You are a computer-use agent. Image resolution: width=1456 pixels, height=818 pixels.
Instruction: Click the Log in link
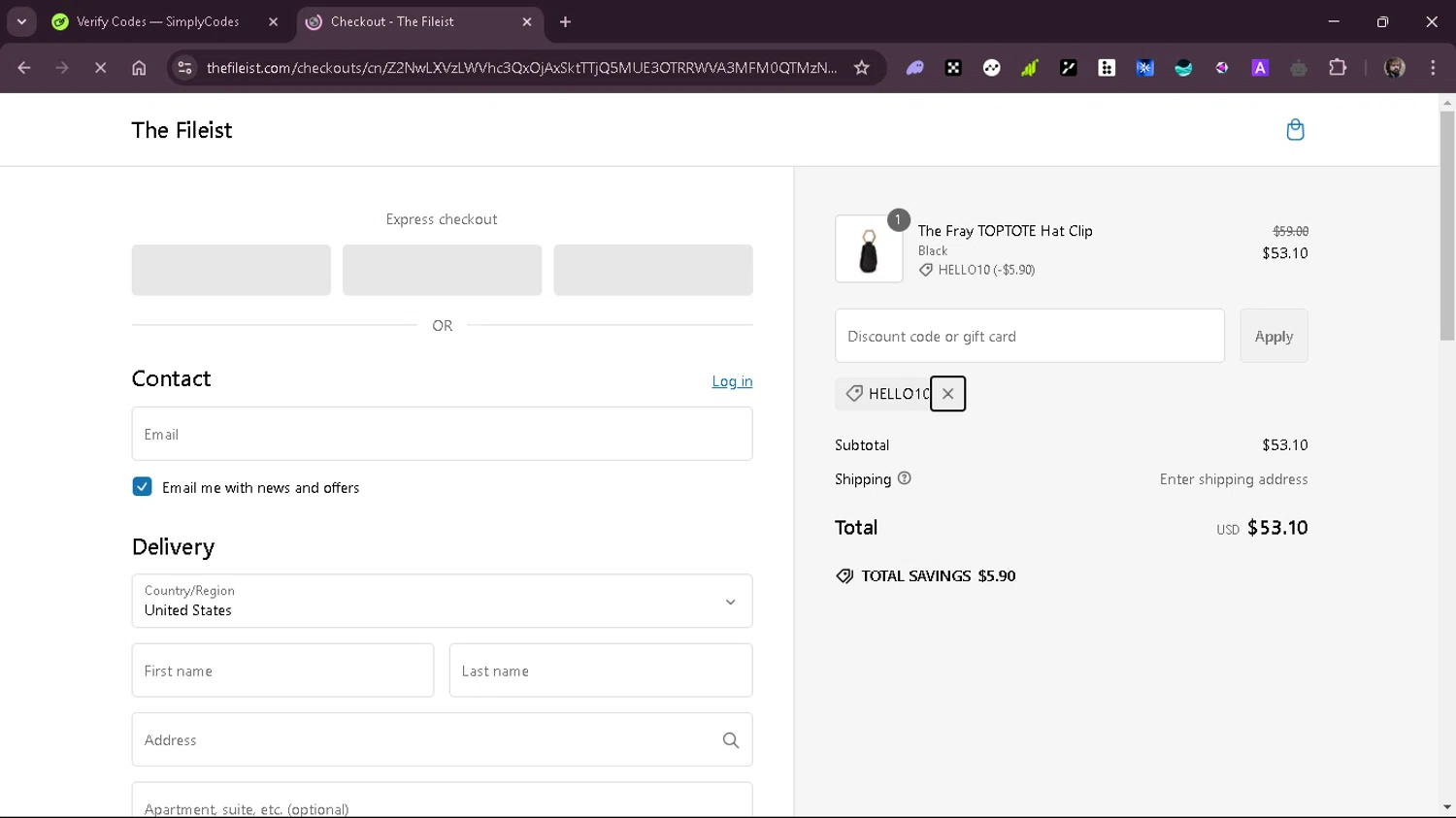click(x=732, y=381)
